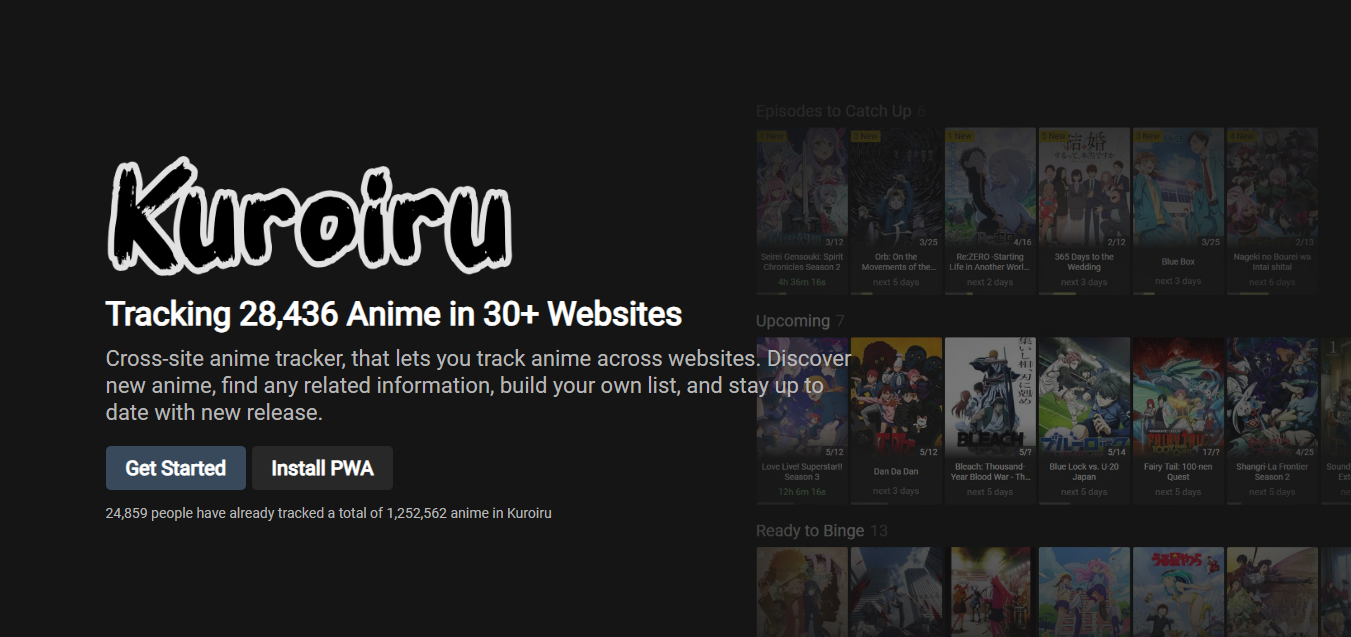Click the 'Upcoming' section heading
Image resolution: width=1351 pixels, height=637 pixels.
tap(793, 321)
